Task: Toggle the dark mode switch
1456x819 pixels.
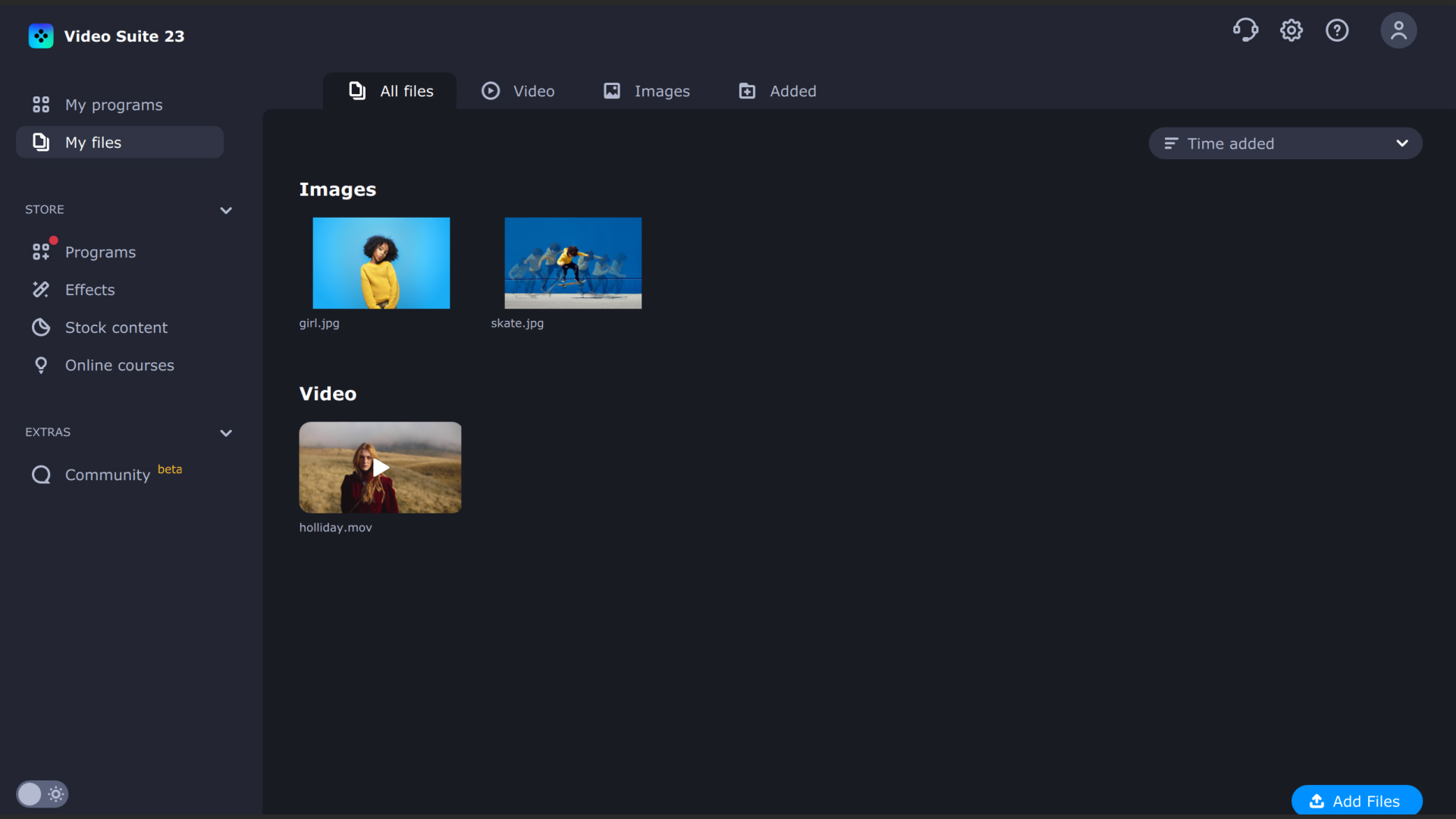Action: click(31, 794)
